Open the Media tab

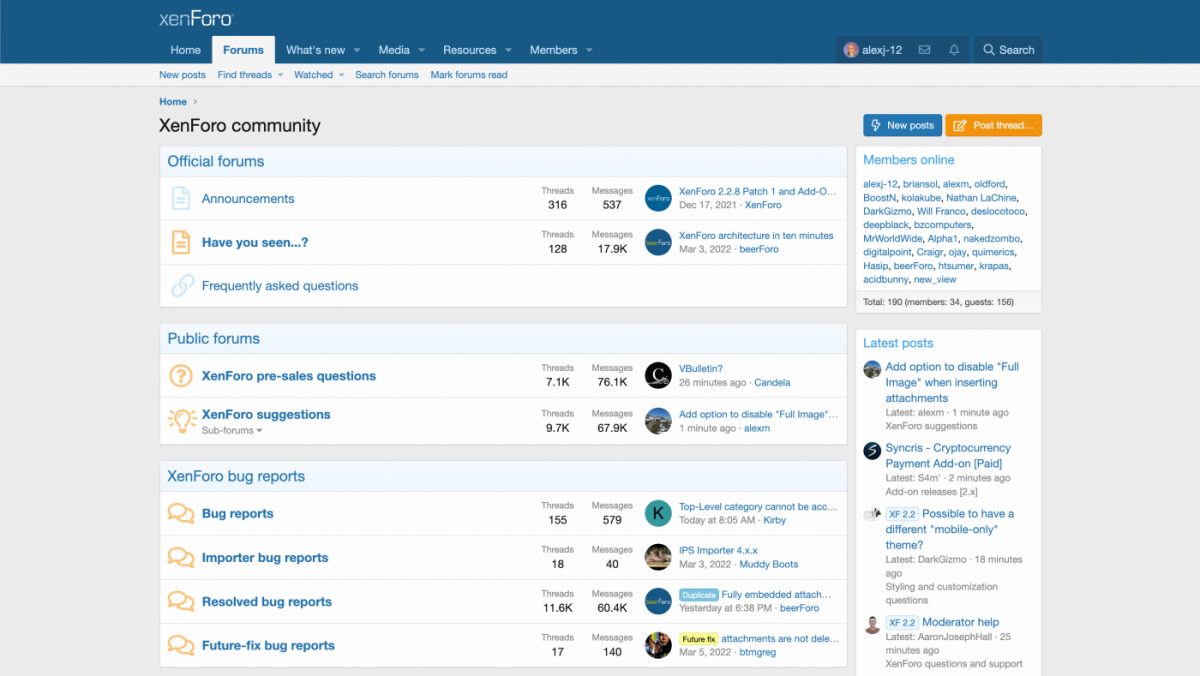(394, 50)
